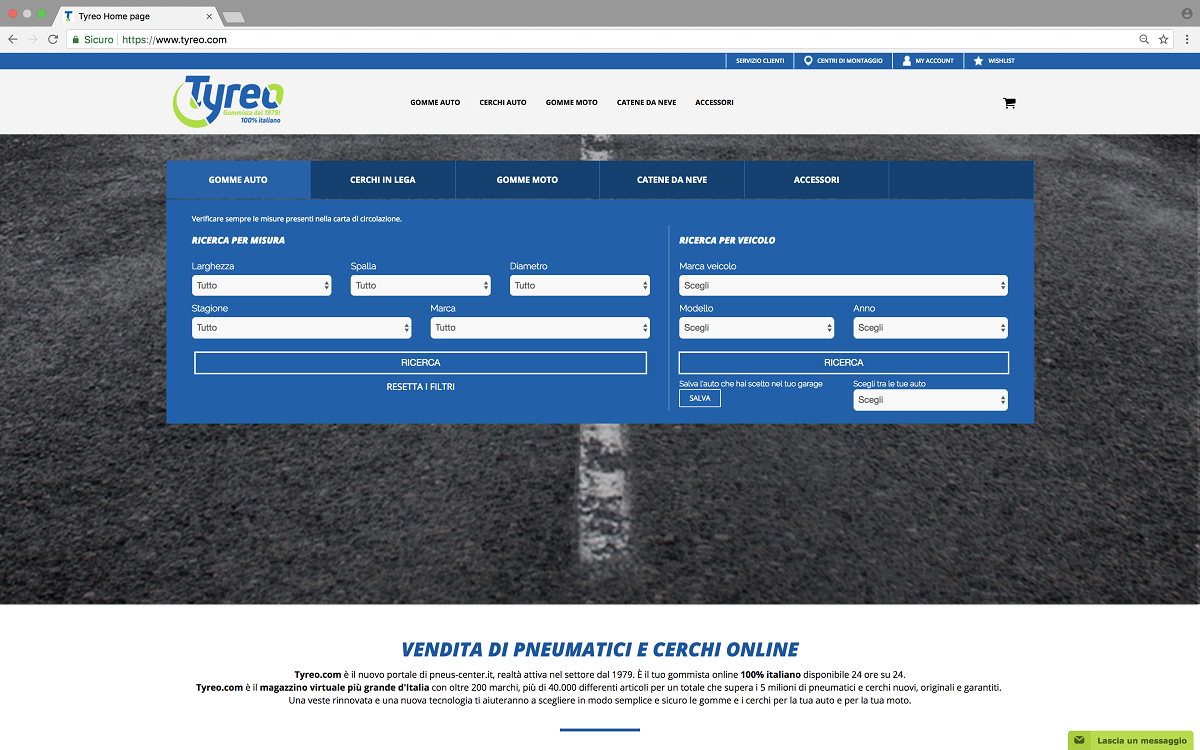
Task: Click Ricerca button under Ricerca per misura
Action: (420, 362)
